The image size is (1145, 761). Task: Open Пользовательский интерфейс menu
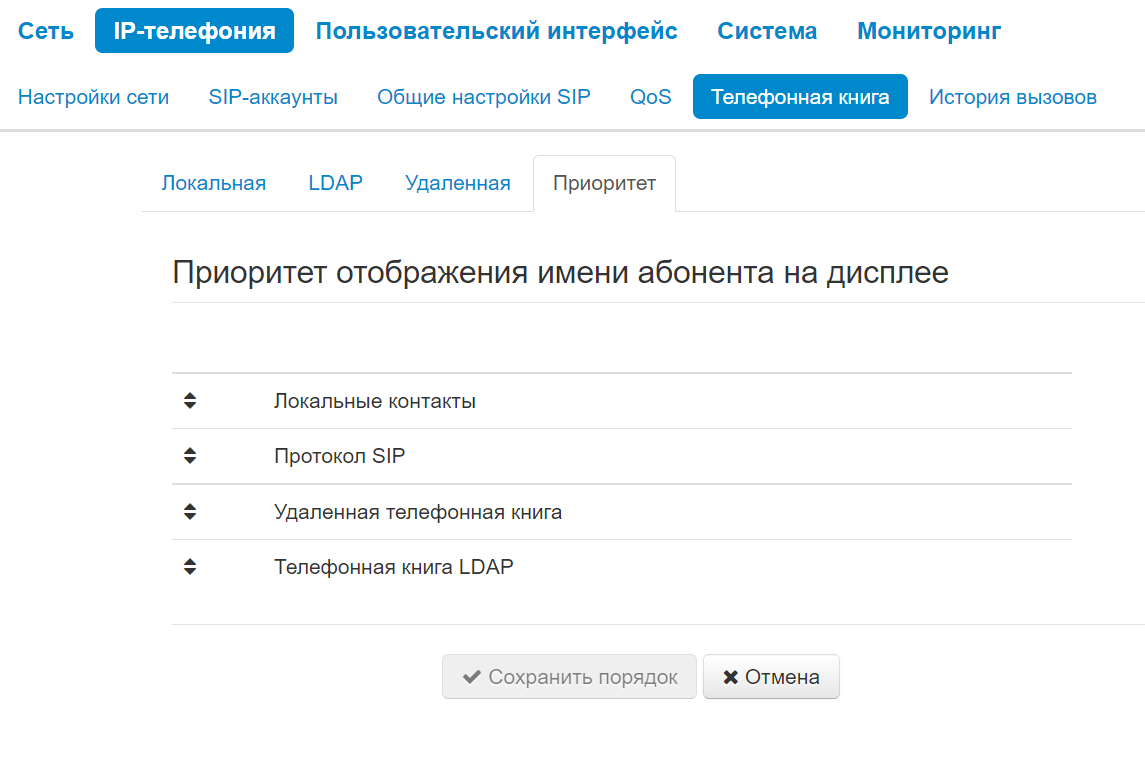[x=496, y=31]
